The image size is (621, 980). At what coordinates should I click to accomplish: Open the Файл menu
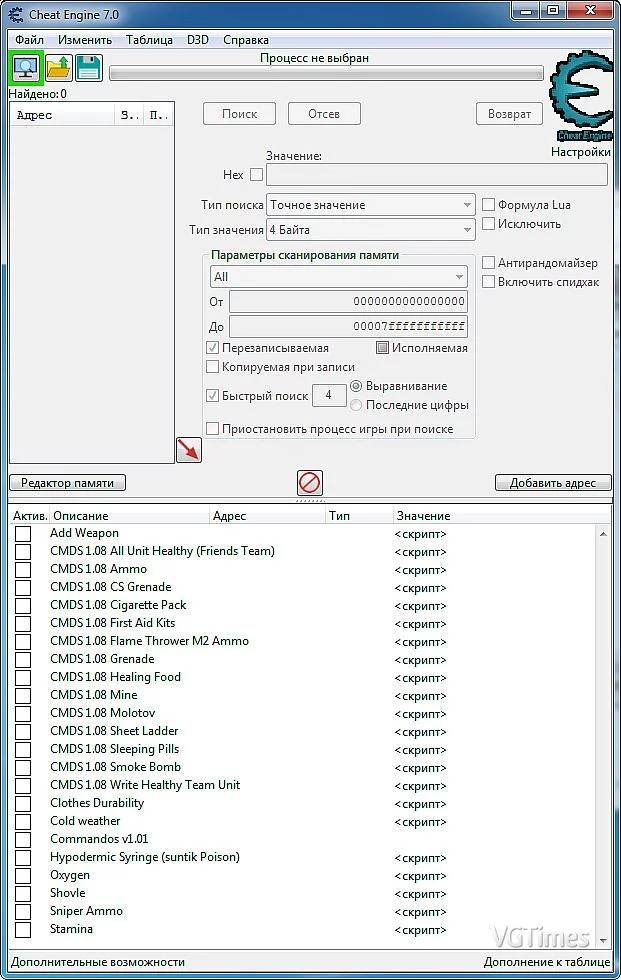pyautogui.click(x=29, y=39)
